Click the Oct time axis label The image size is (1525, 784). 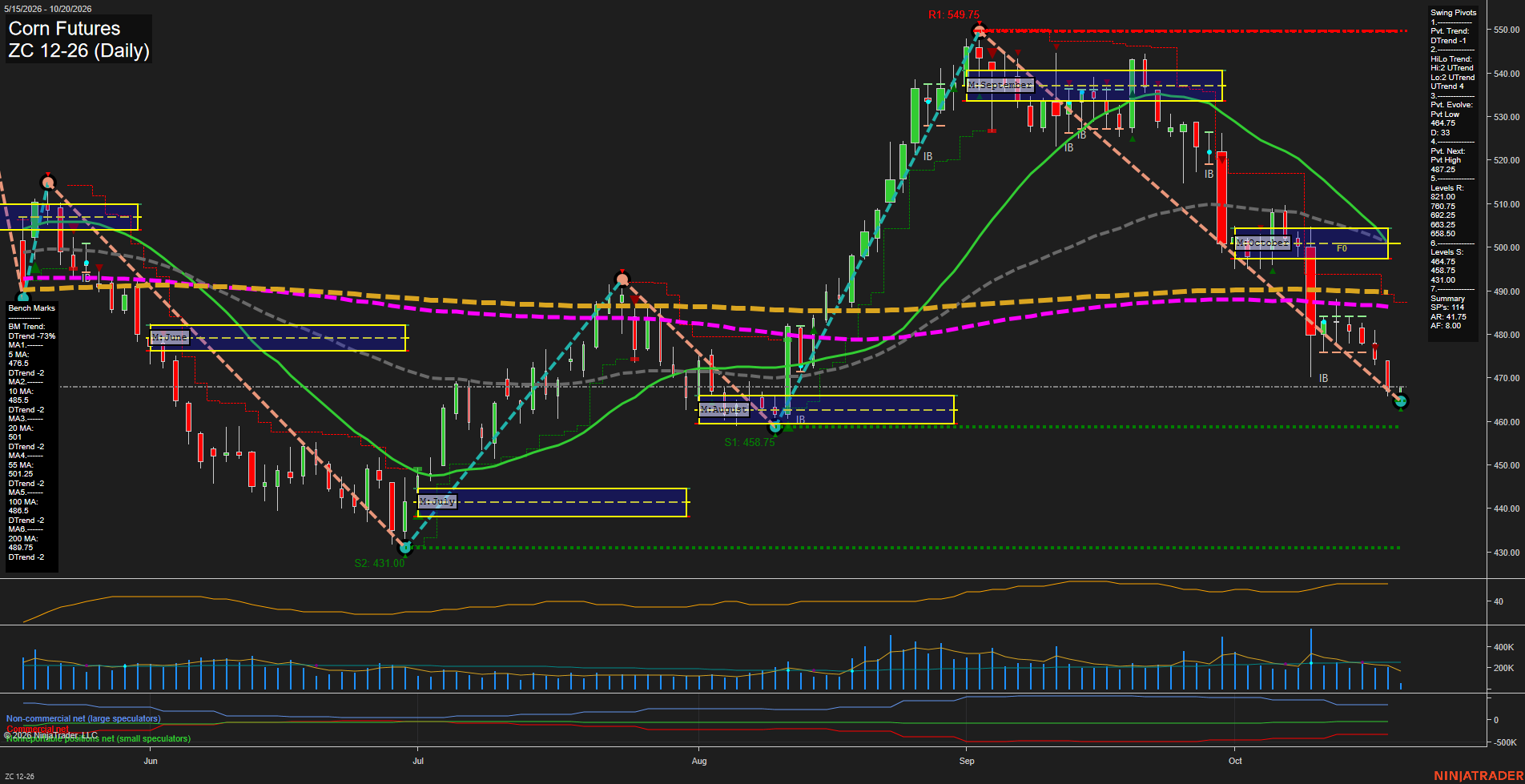point(1235,761)
